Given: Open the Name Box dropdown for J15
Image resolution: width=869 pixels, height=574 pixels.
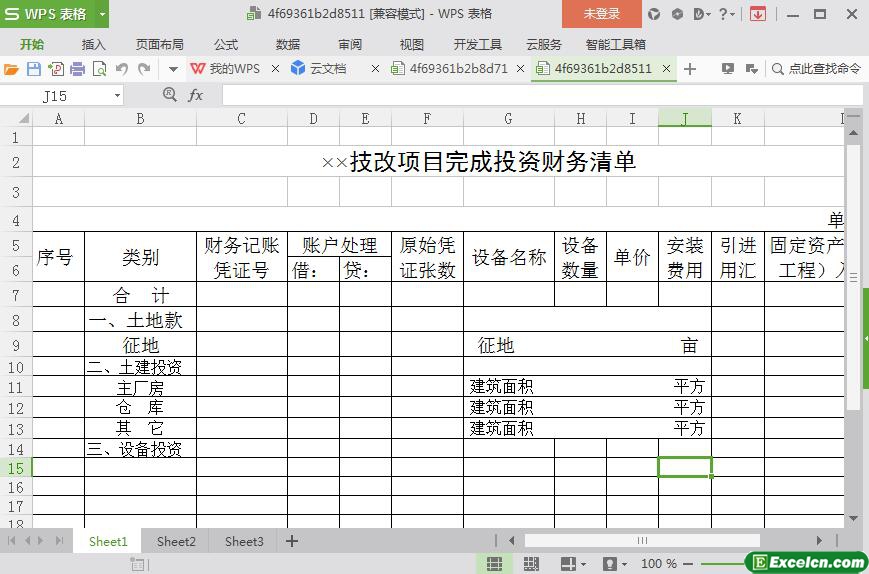Looking at the screenshot, I should click(117, 96).
